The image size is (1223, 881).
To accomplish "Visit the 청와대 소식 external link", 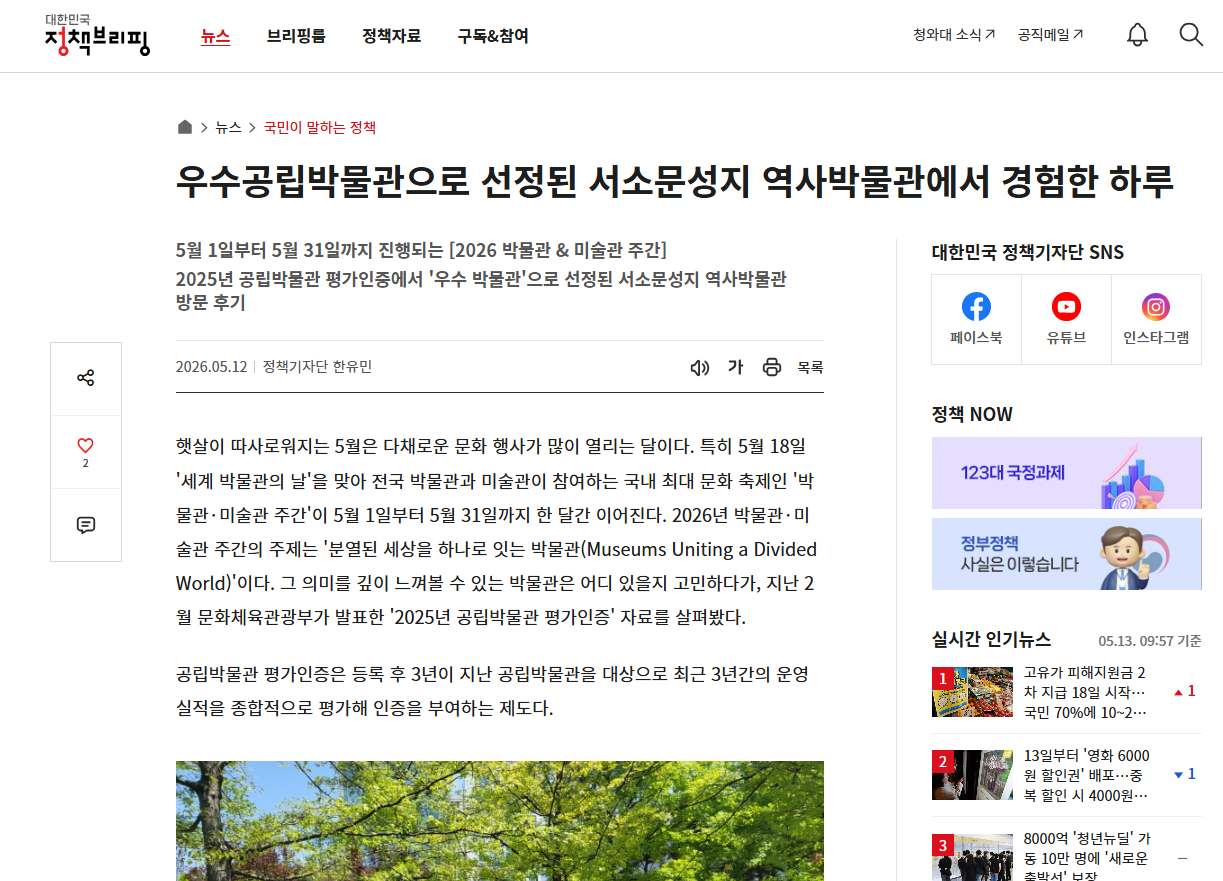I will tap(954, 35).
